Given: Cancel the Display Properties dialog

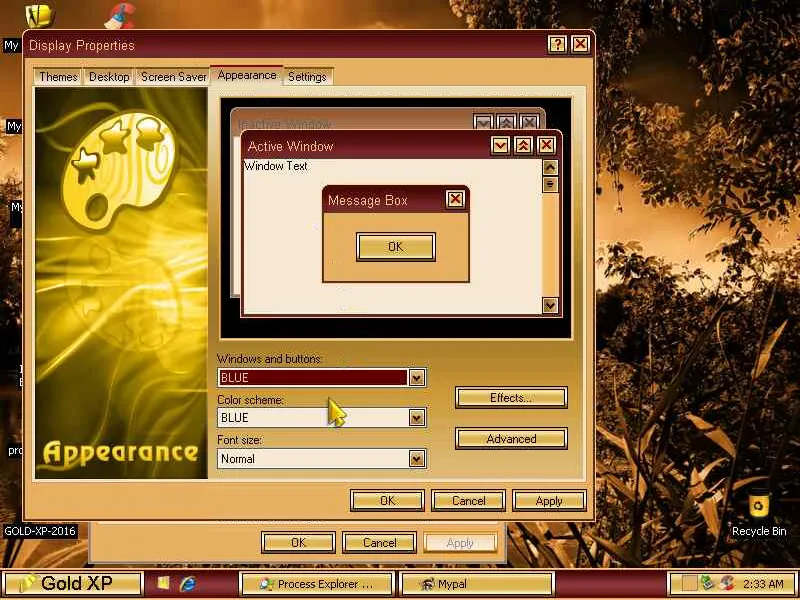Looking at the screenshot, I should coord(468,501).
